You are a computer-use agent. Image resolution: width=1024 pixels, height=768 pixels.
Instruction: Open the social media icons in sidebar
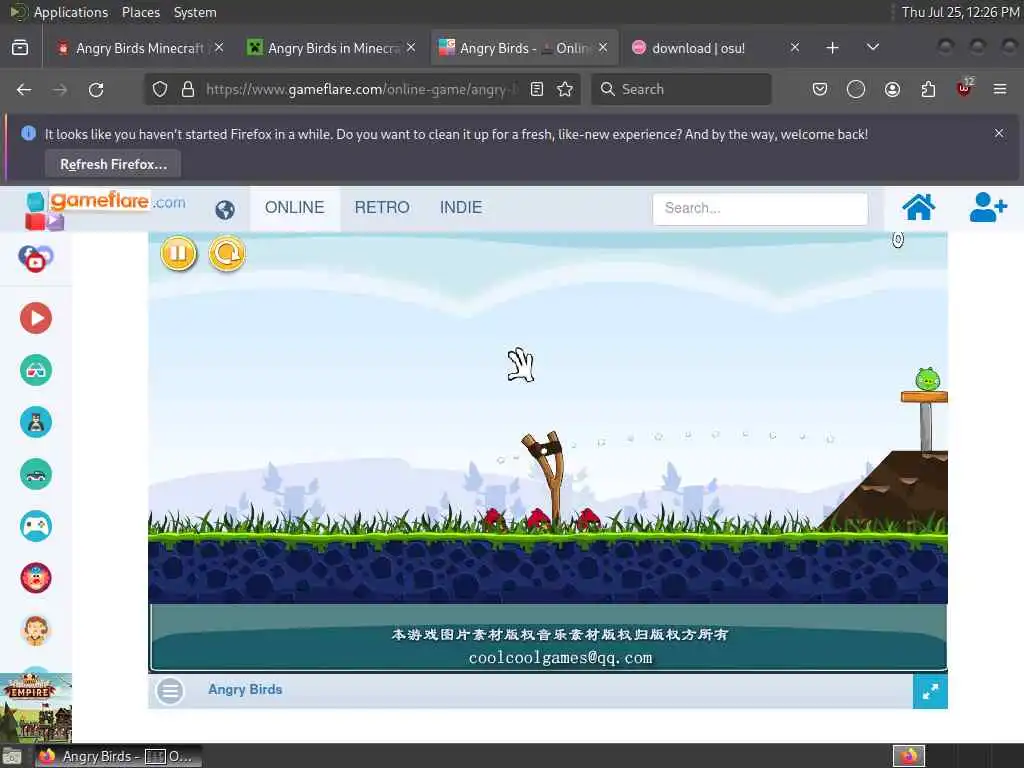click(x=36, y=258)
